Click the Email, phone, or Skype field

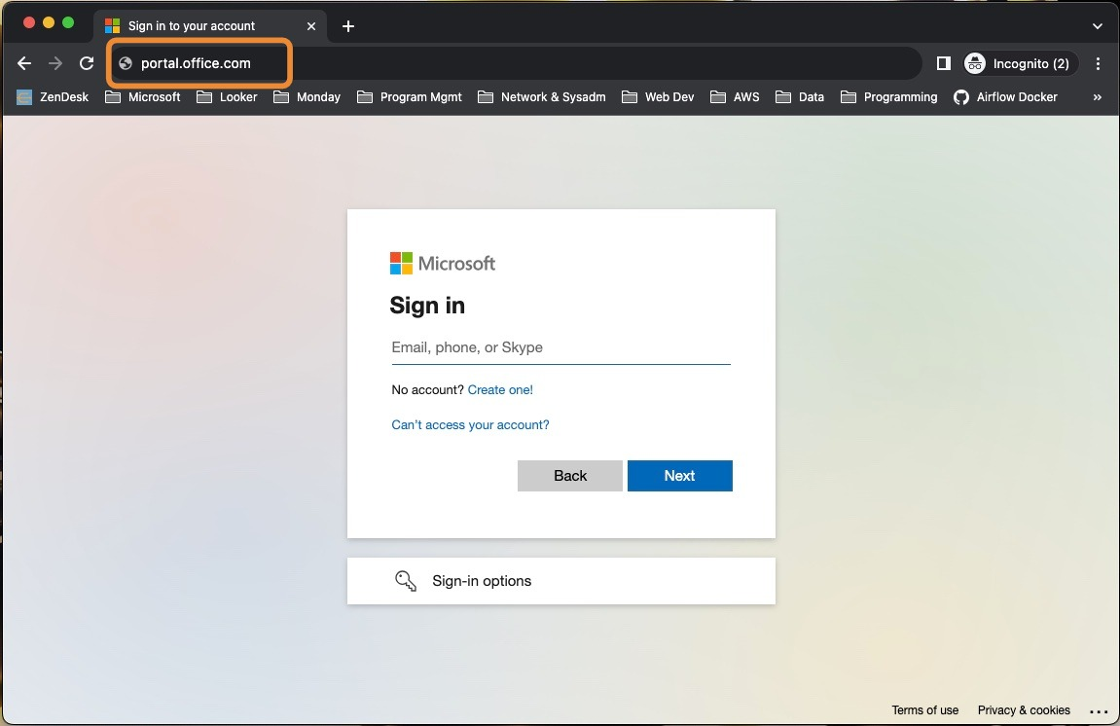(x=561, y=348)
